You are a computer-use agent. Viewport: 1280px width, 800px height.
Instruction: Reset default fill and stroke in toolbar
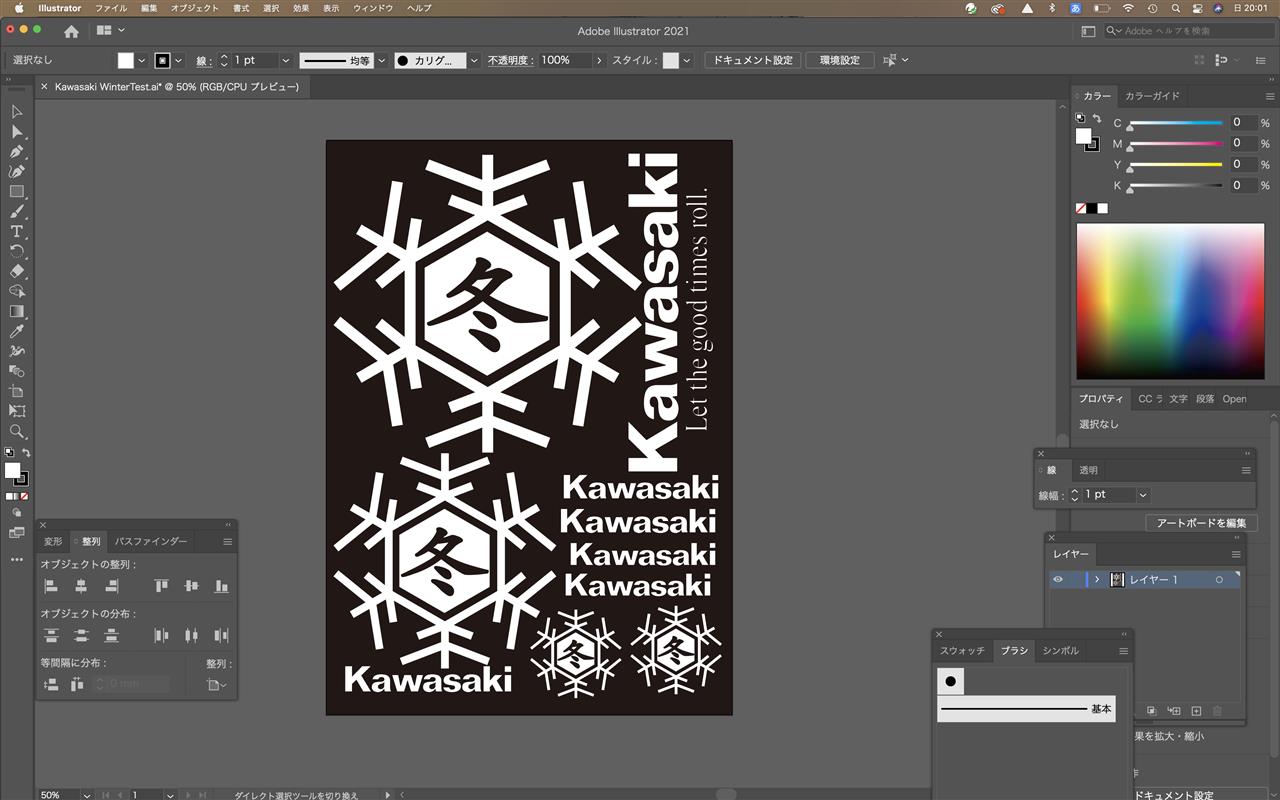click(x=9, y=453)
